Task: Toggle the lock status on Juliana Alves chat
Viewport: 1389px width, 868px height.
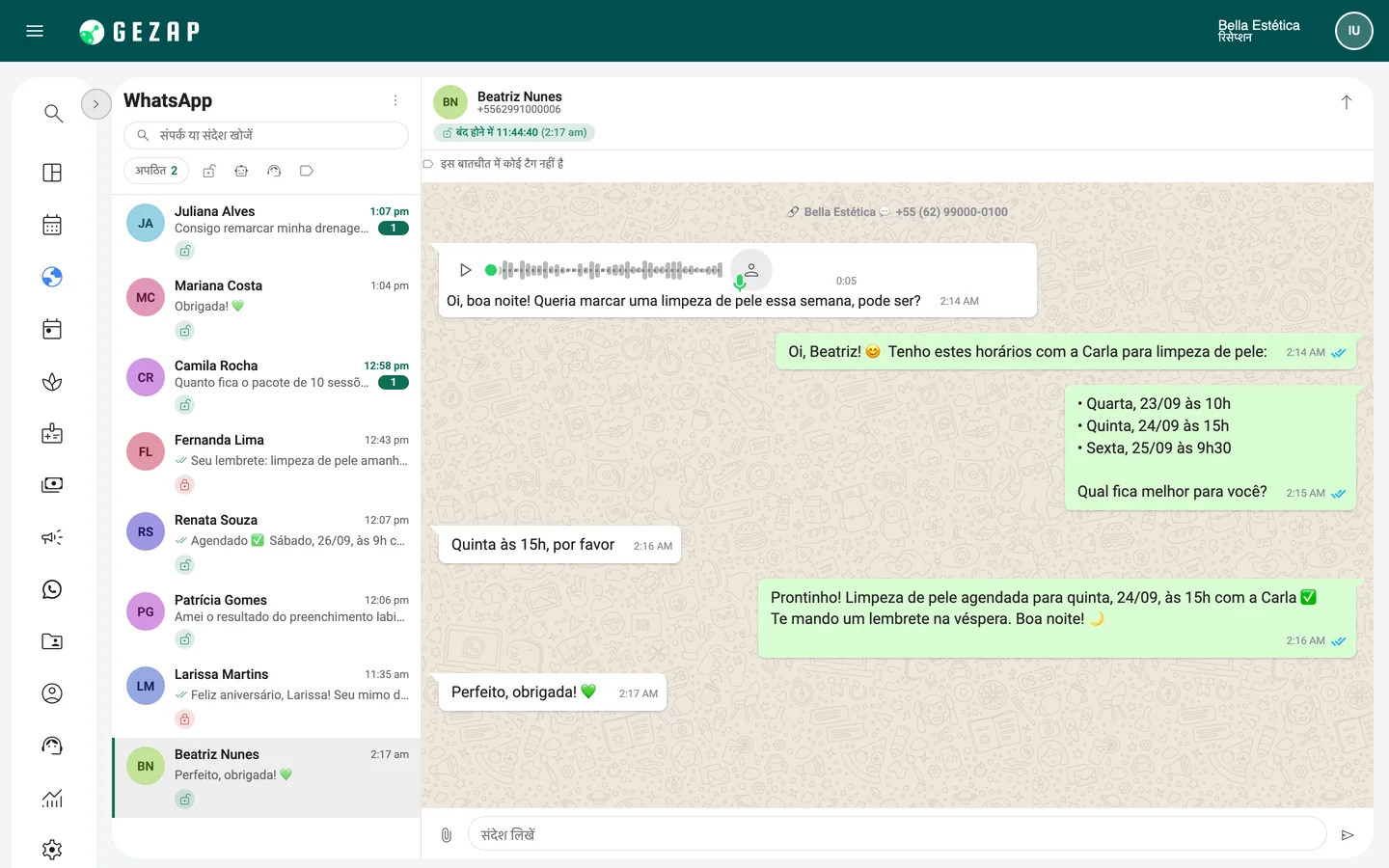Action: pyautogui.click(x=185, y=251)
